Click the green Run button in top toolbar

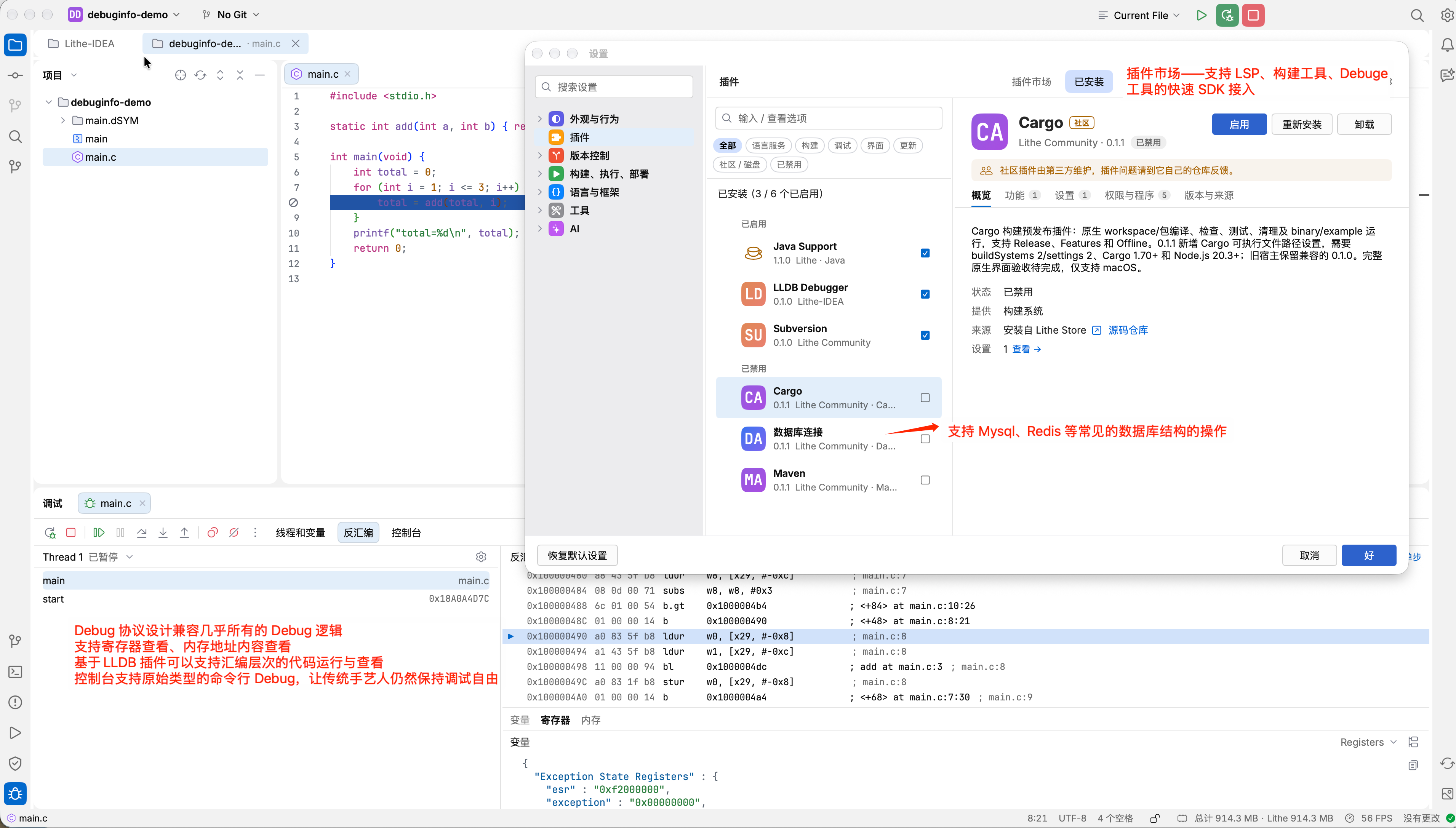1201,15
